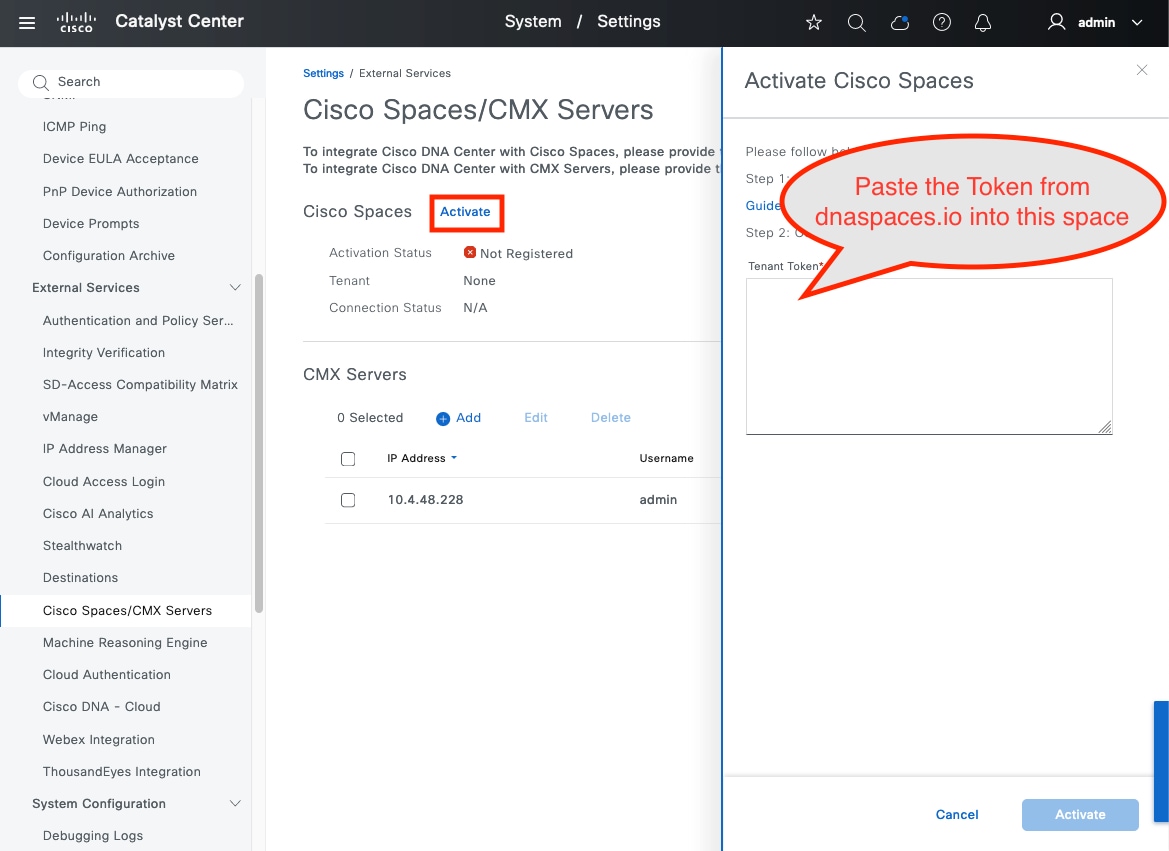Open Stealthwatch settings
This screenshot has height=851, width=1169.
[x=82, y=546]
